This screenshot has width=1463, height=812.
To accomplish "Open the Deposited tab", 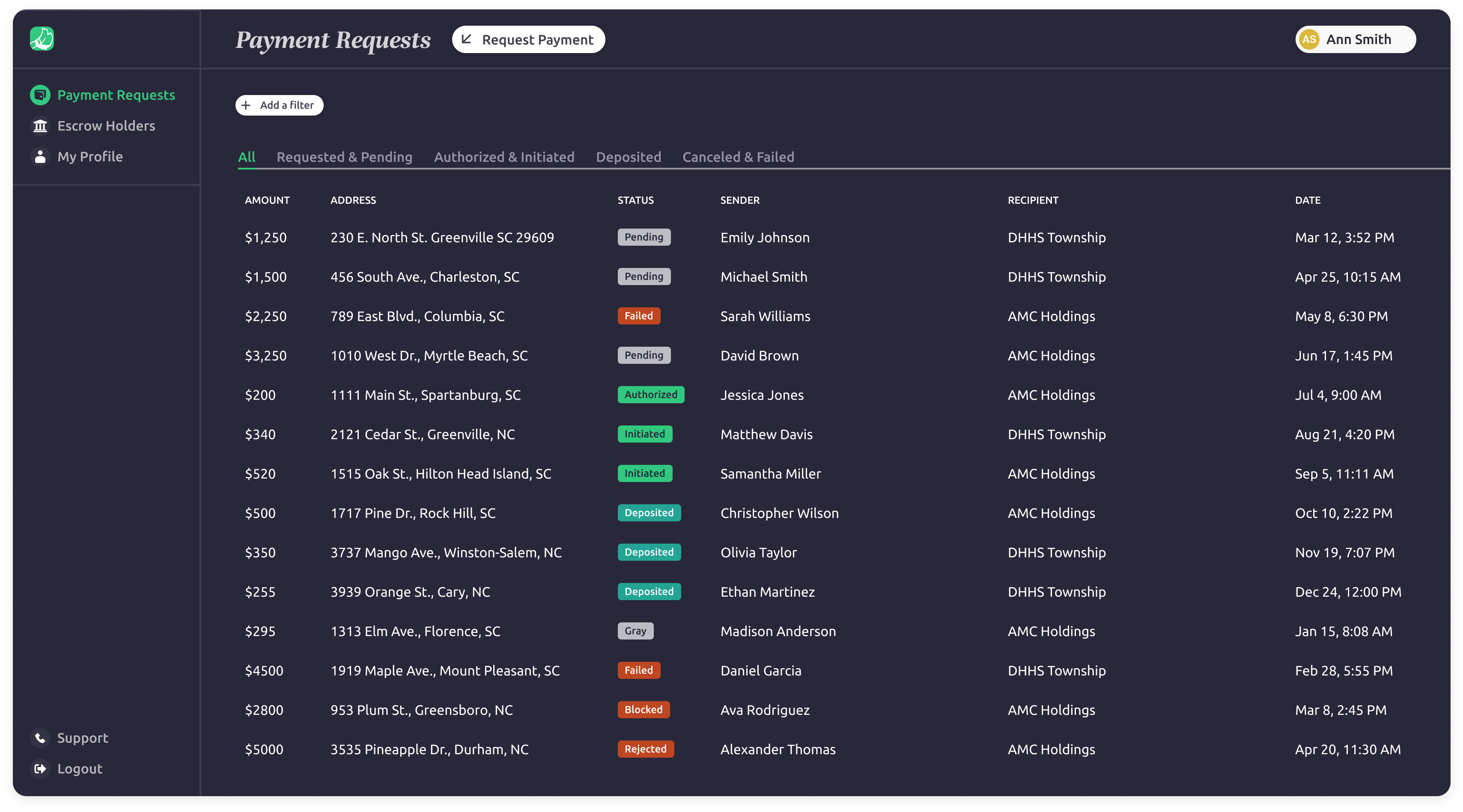I will coord(628,157).
